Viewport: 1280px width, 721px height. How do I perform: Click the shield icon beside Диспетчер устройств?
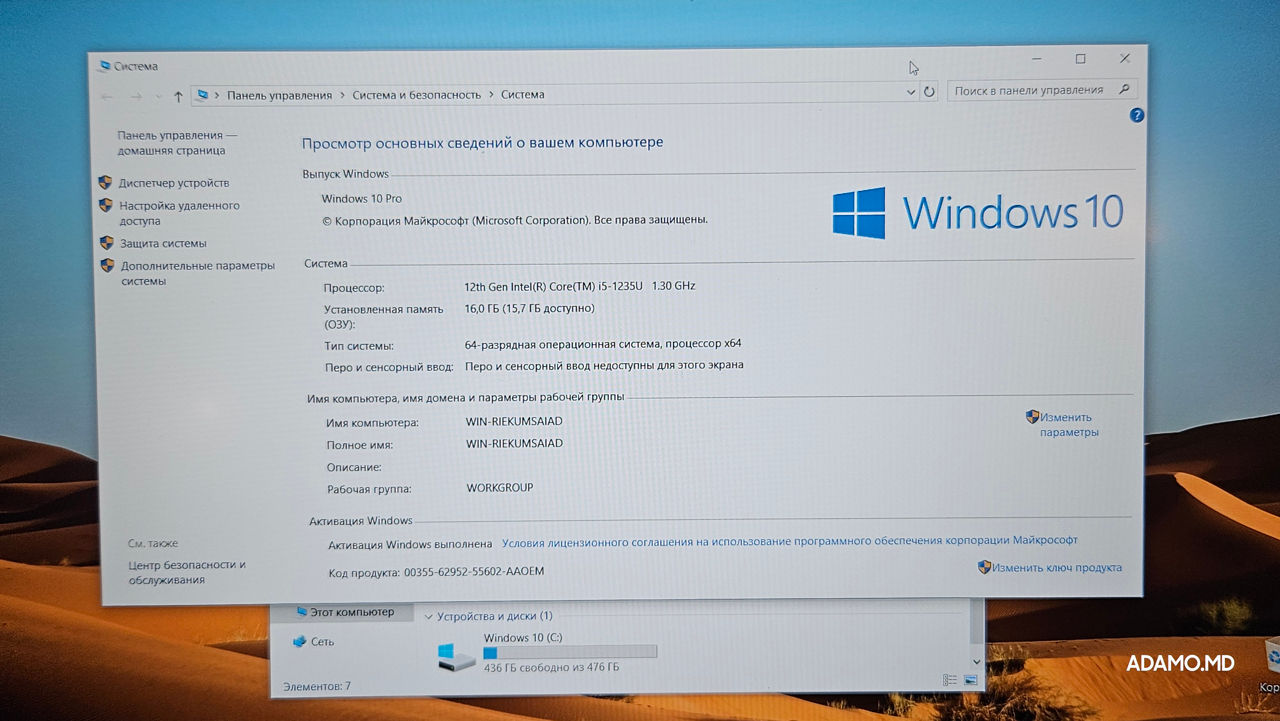pyautogui.click(x=105, y=183)
